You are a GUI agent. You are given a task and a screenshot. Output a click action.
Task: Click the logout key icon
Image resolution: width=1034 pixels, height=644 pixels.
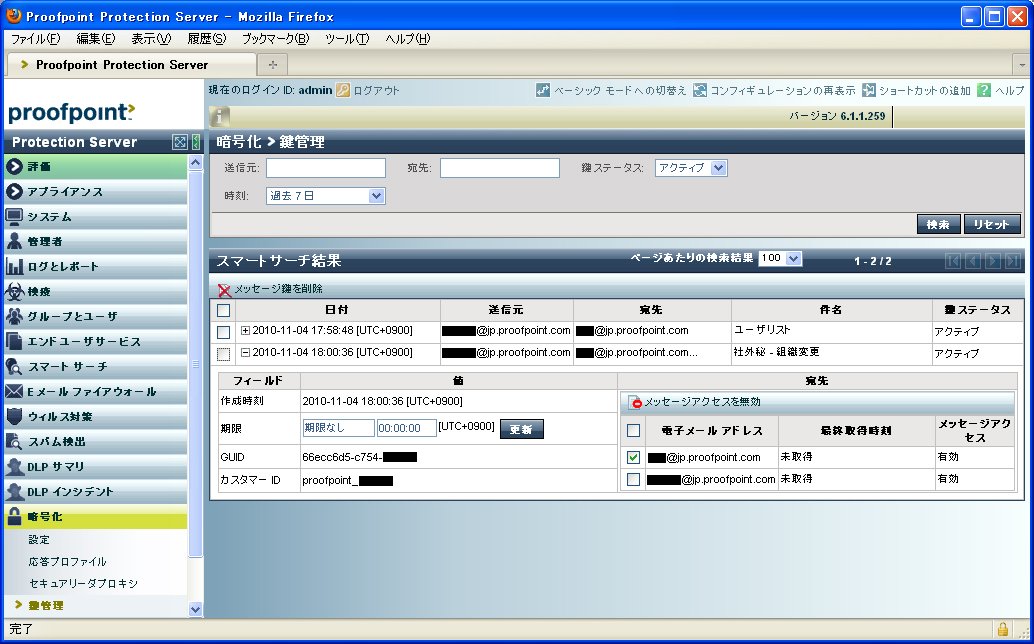pyautogui.click(x=343, y=90)
